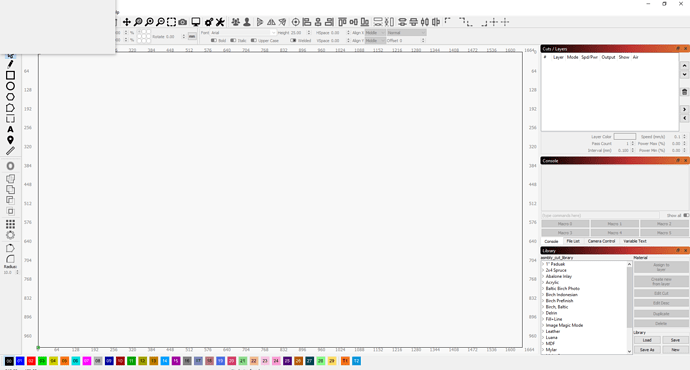Pick the blue 01 layer color swatch

click(20, 361)
